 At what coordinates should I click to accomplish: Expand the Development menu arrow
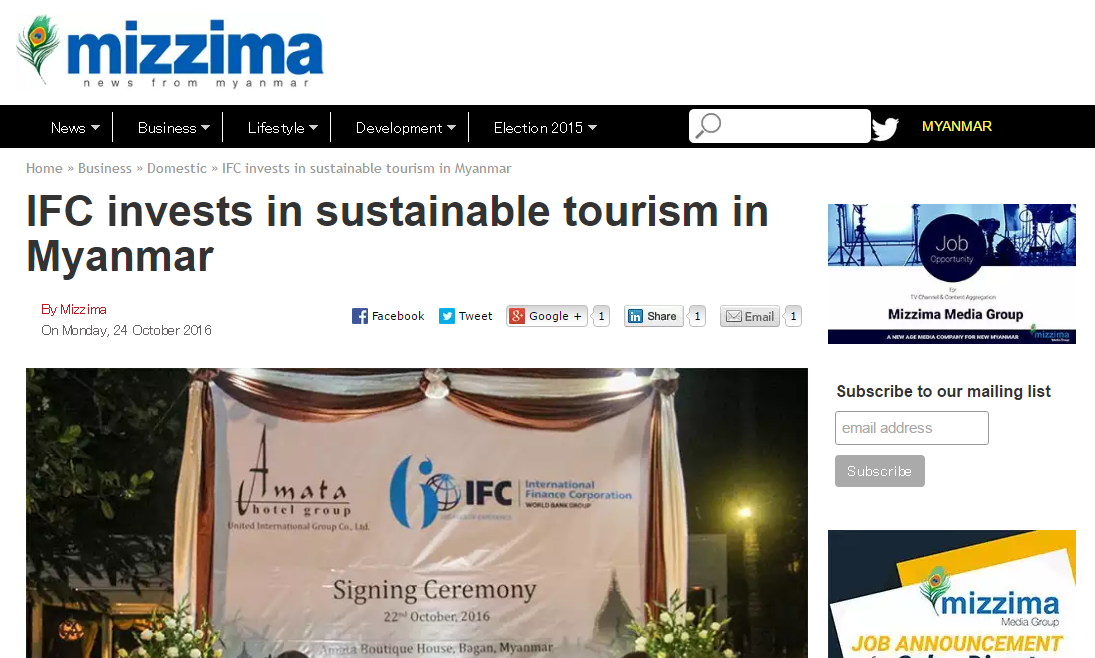point(451,128)
